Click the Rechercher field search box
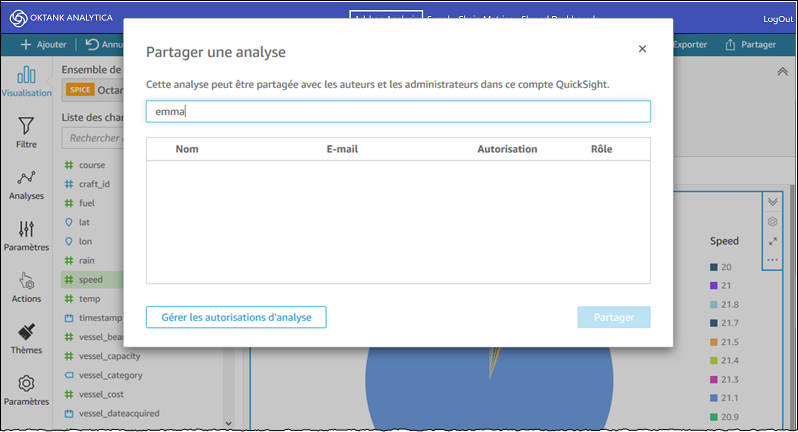The width and height of the screenshot is (798, 432). (x=92, y=138)
